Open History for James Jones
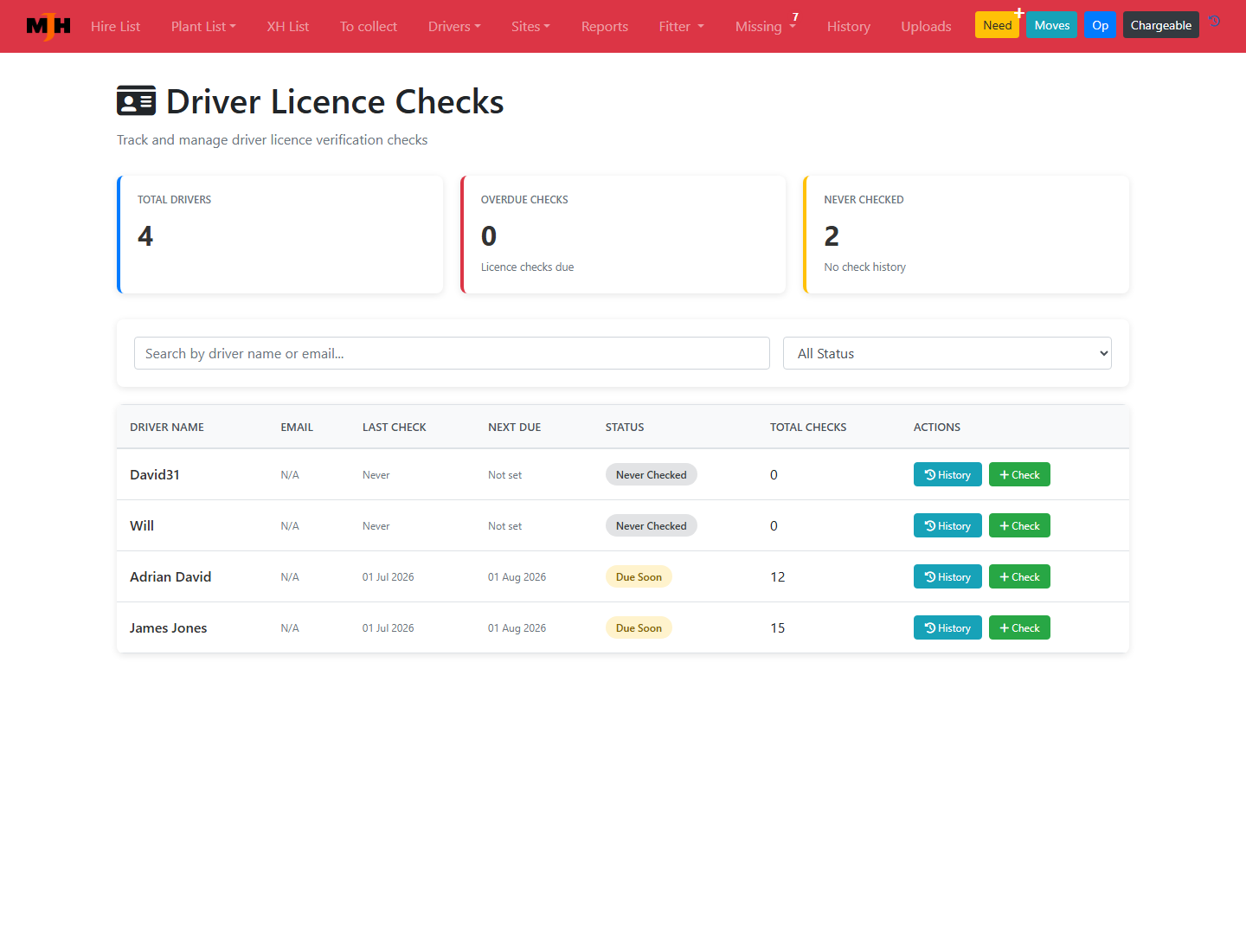1246x952 pixels. 947,627
